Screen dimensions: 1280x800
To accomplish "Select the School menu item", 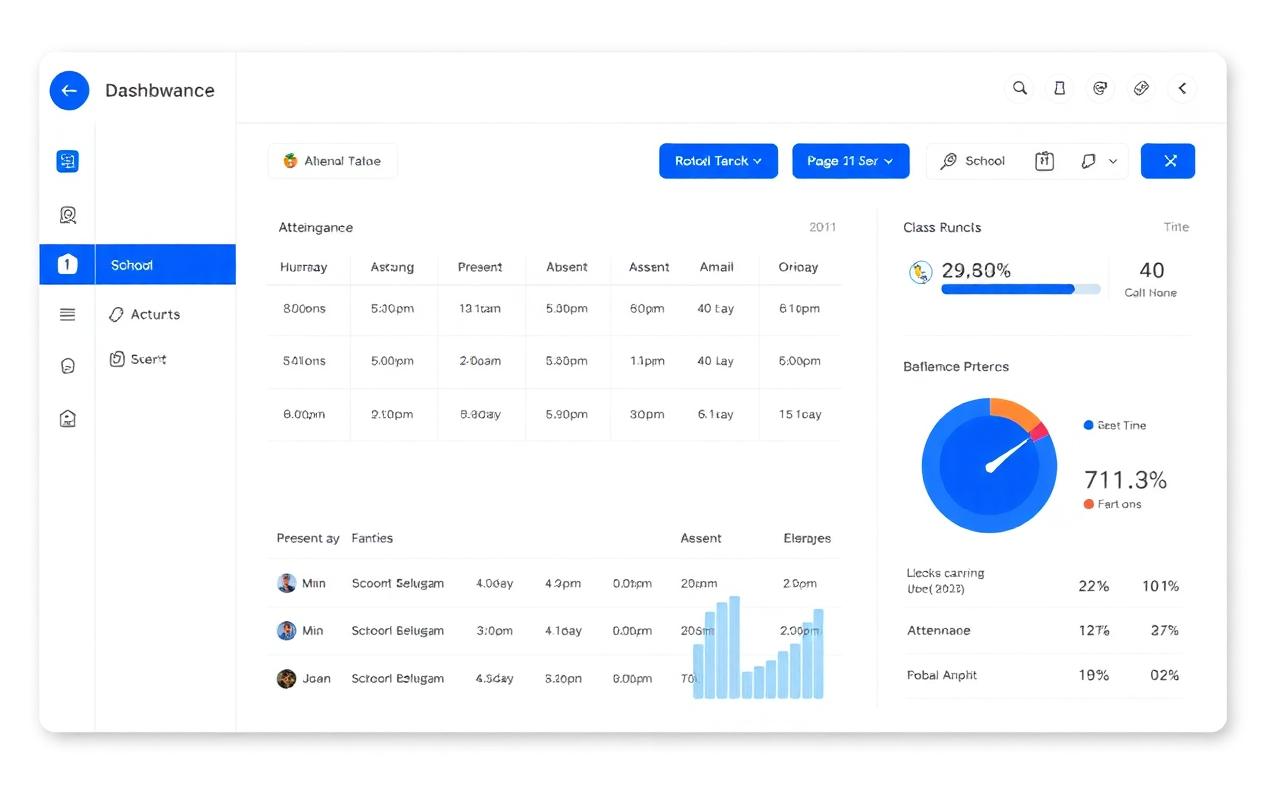I will tap(137, 265).
